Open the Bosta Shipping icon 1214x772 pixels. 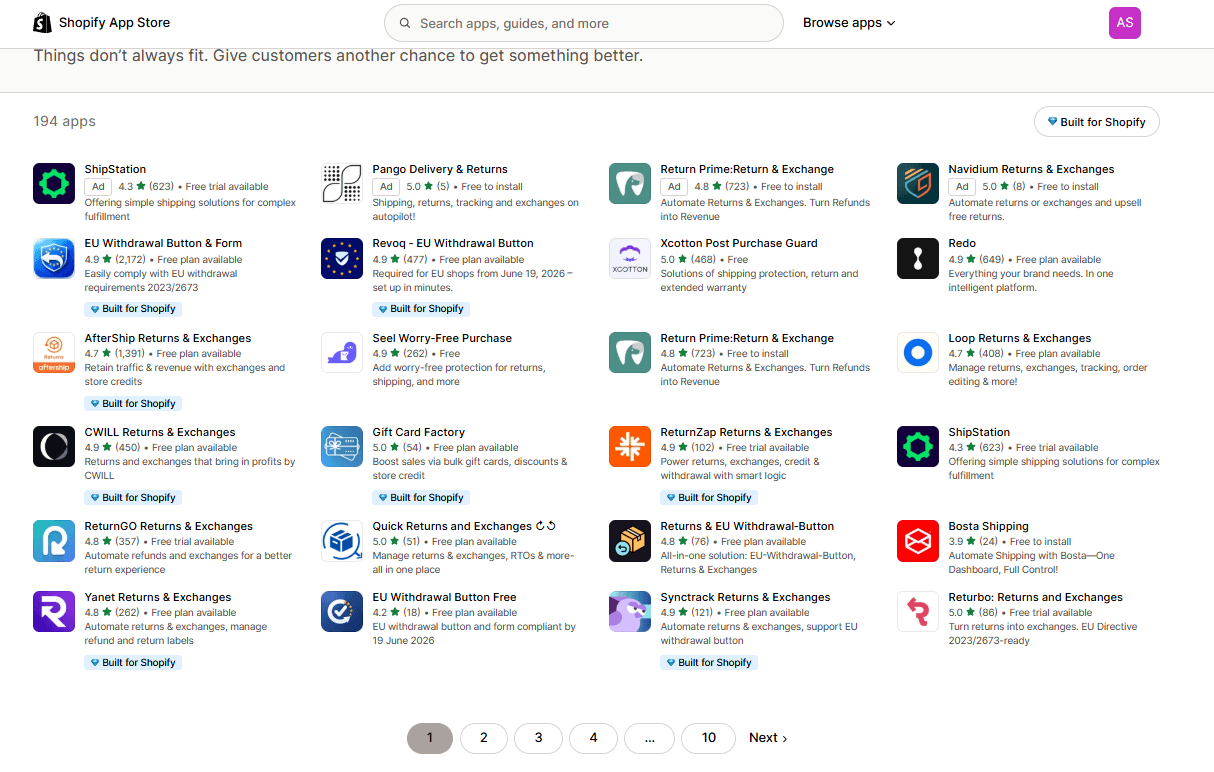918,541
